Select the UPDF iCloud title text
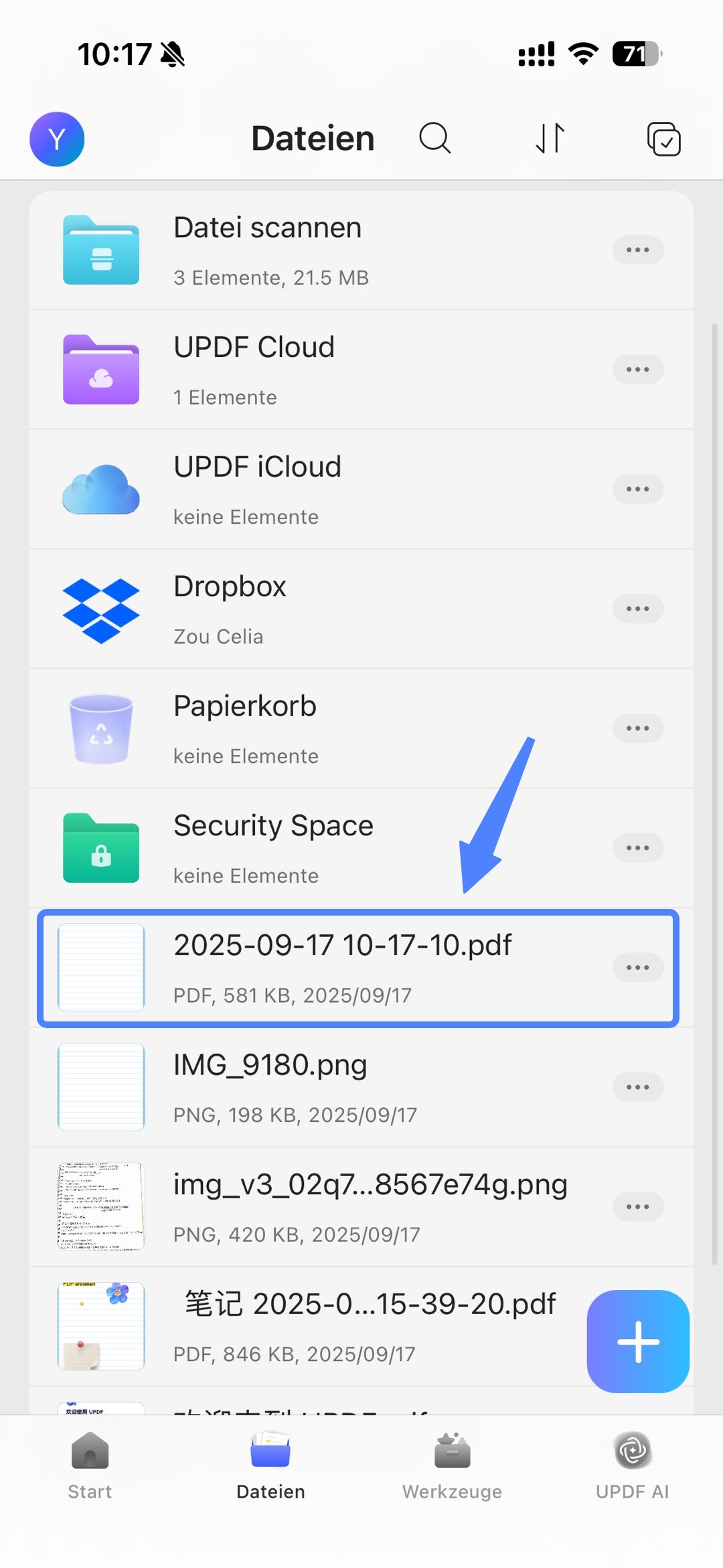Image resolution: width=723 pixels, height=1568 pixels. coord(257,467)
